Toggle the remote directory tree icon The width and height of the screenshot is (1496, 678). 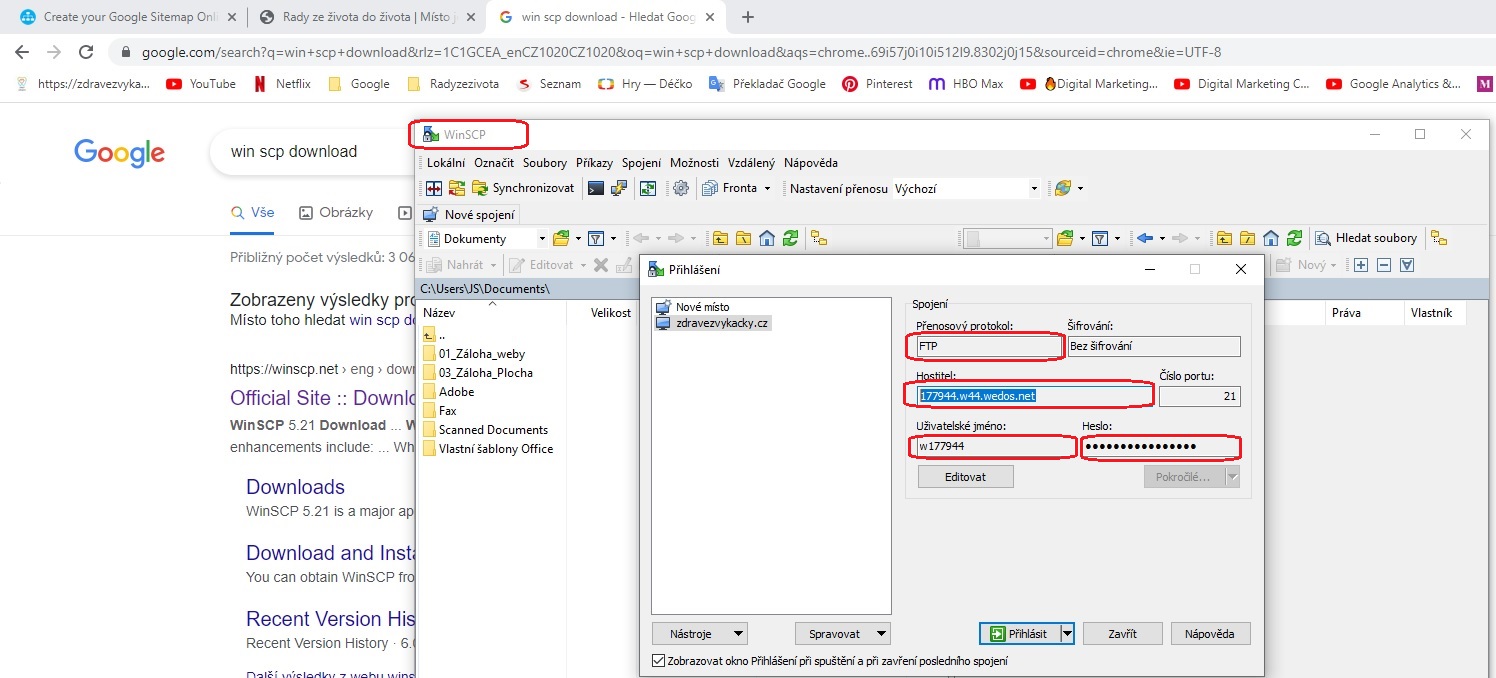click(x=1439, y=238)
